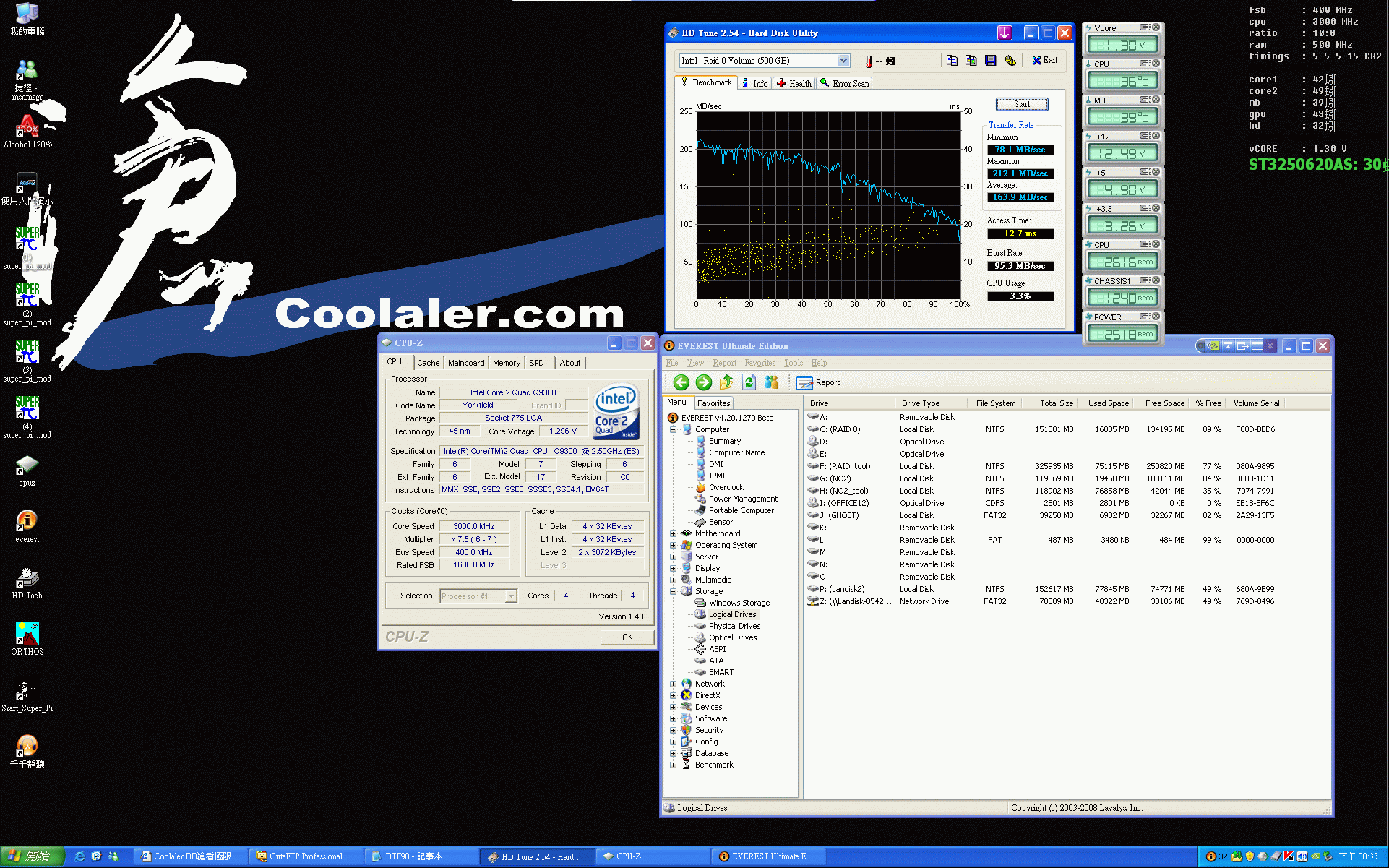Open Srart_Super_Pi desktop icon

(x=27, y=695)
